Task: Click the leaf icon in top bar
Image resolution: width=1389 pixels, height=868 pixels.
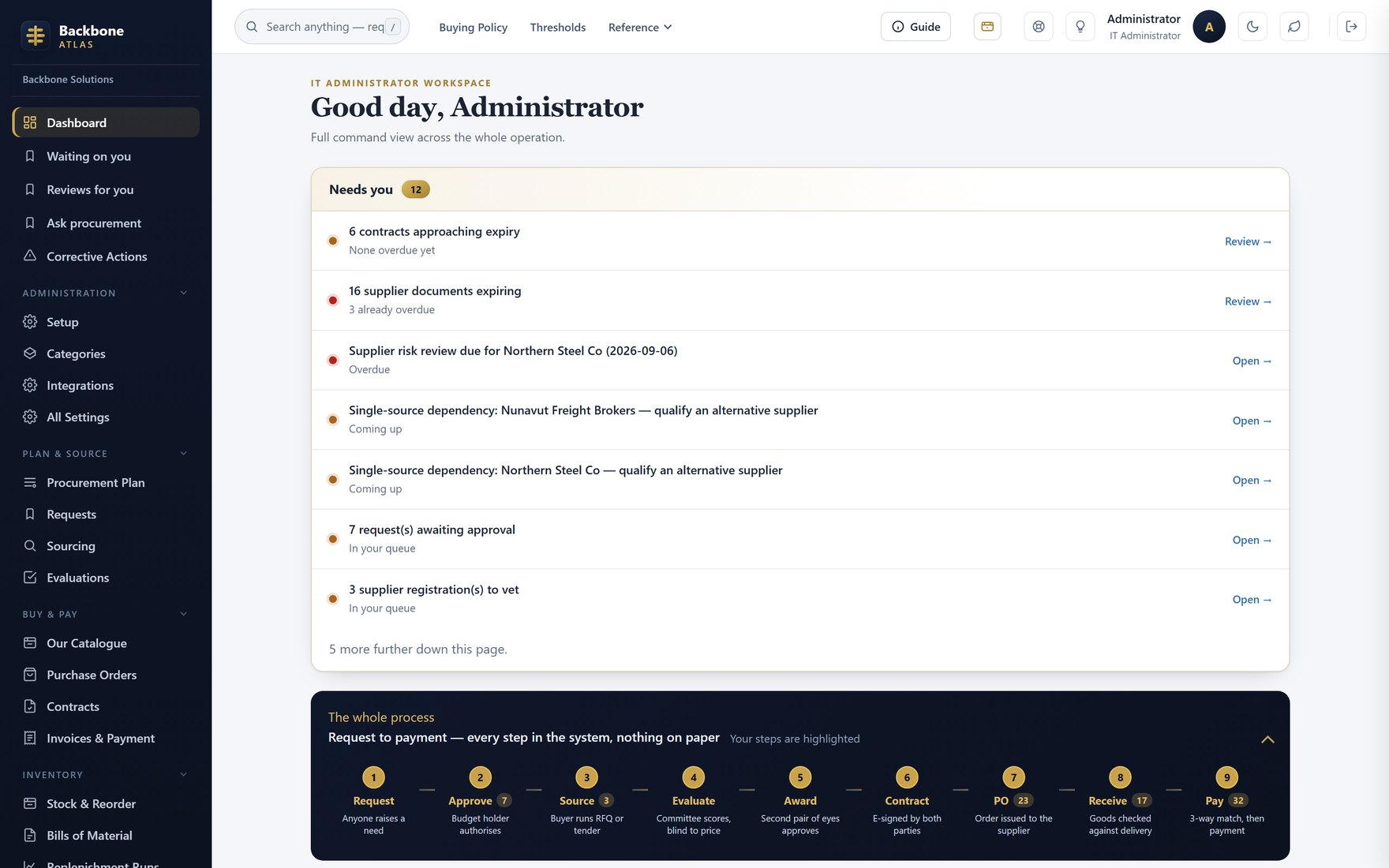Action: click(1294, 27)
